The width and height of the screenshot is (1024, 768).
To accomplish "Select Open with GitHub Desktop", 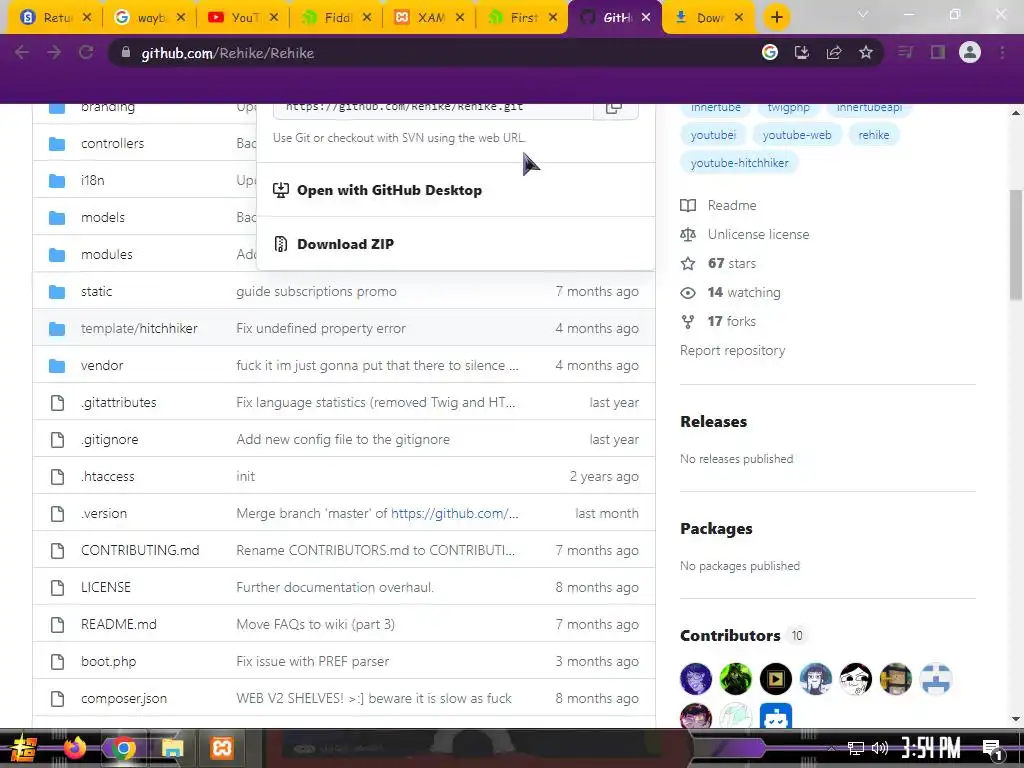I will pyautogui.click(x=389, y=190).
